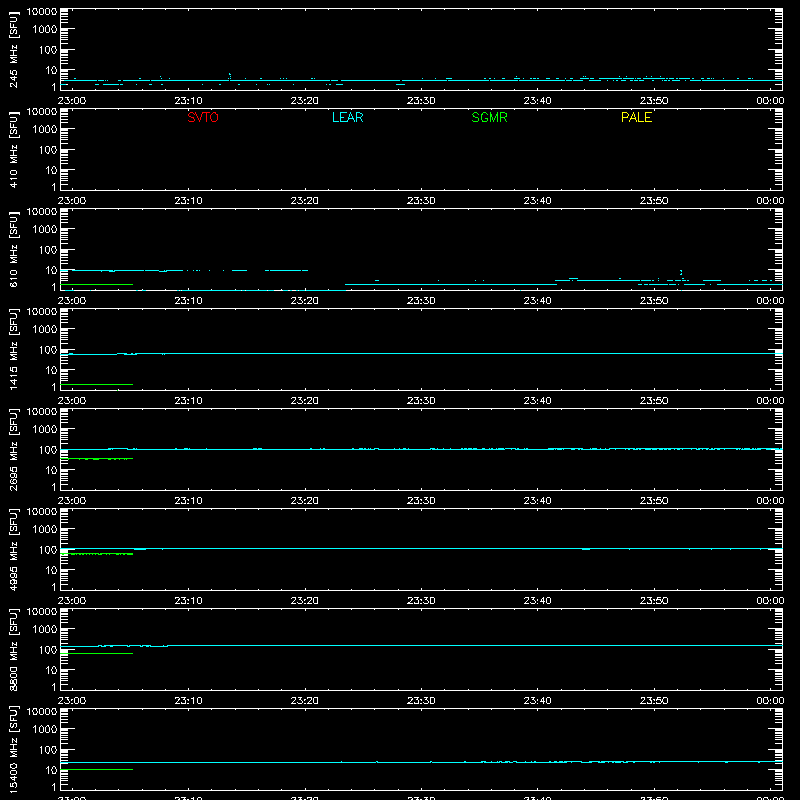Select the 245 MHz [SFU] axis title

pos(13,49)
